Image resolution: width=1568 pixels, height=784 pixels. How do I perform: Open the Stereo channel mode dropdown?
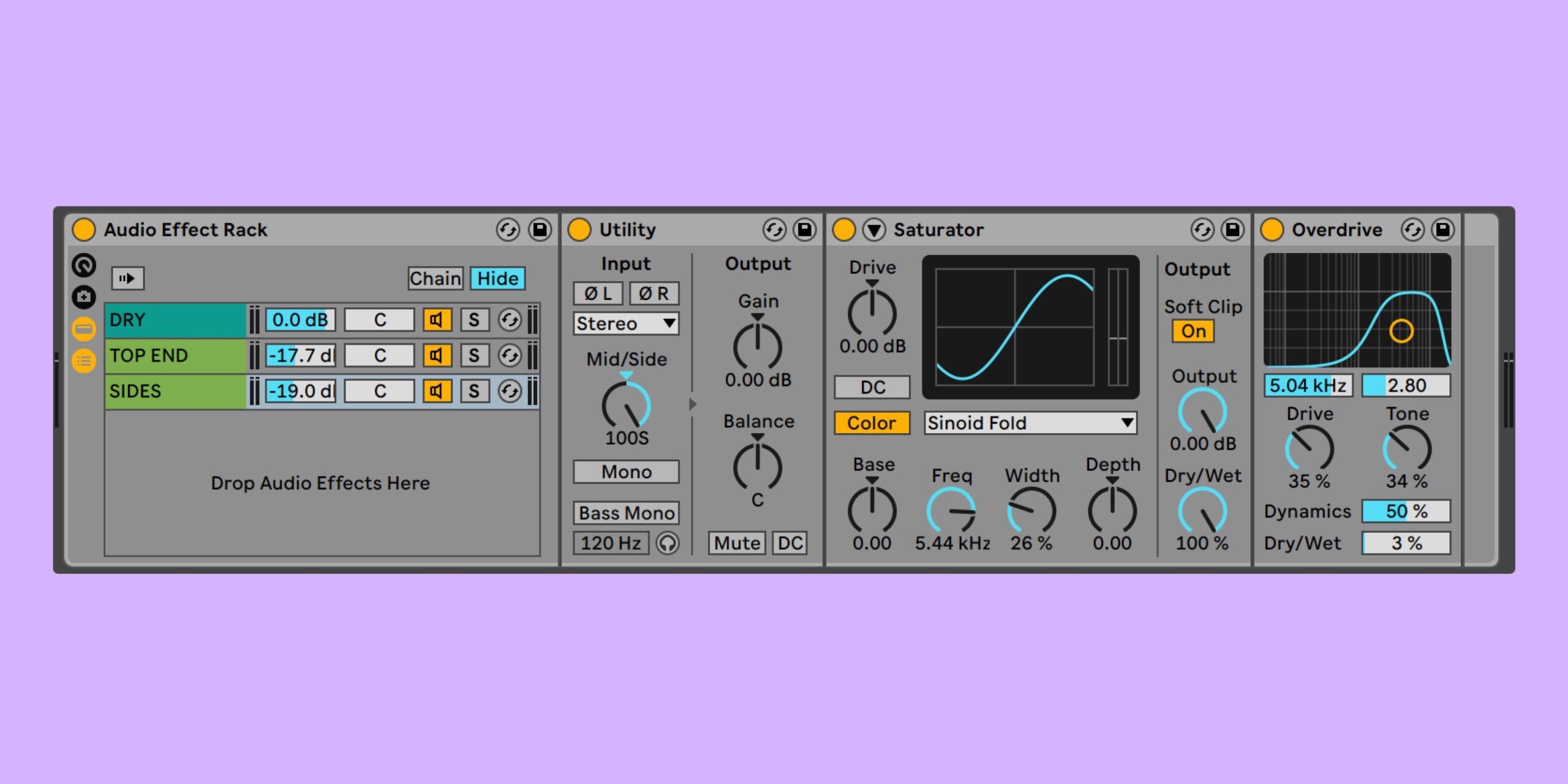[626, 323]
